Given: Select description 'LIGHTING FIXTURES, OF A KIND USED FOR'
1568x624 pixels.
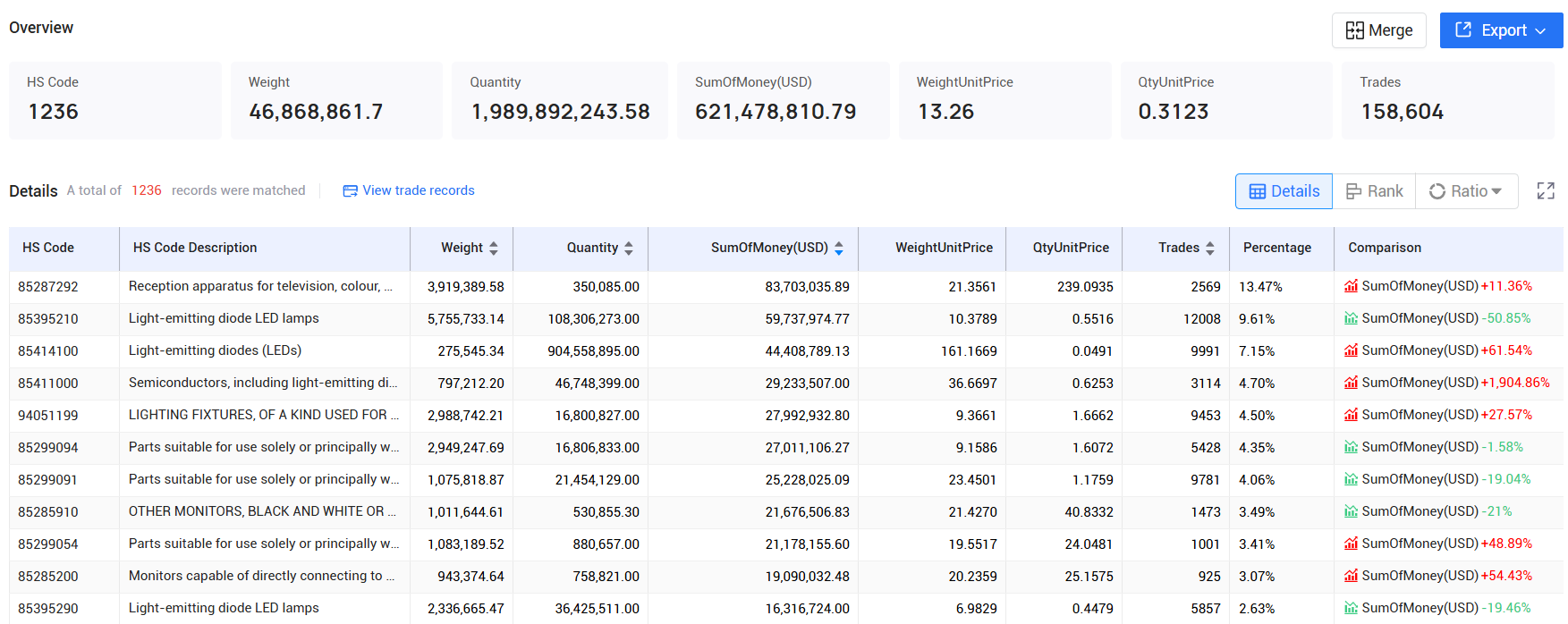Looking at the screenshot, I should pos(264,415).
